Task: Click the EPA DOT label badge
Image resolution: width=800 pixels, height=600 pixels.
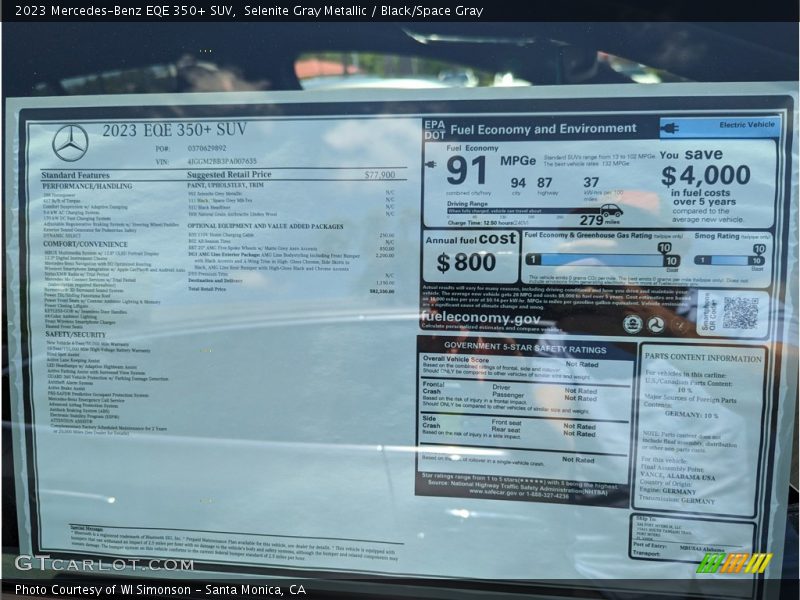Action: (434, 129)
